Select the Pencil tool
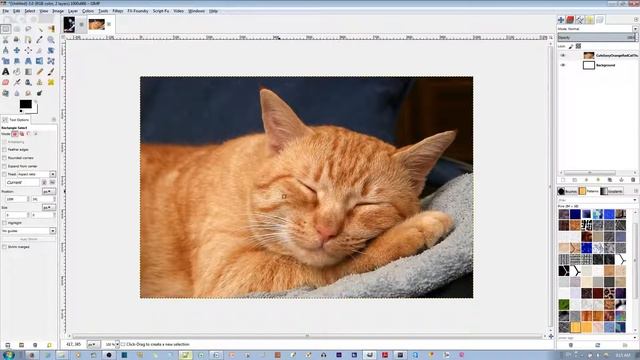Screen dimensions: 640x360 click(x=40, y=71)
